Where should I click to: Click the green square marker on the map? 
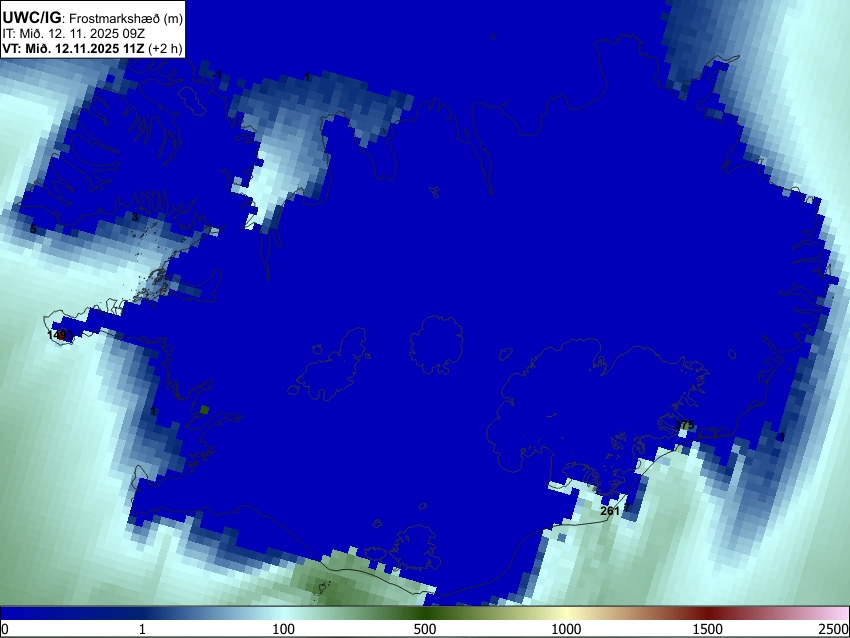(204, 410)
